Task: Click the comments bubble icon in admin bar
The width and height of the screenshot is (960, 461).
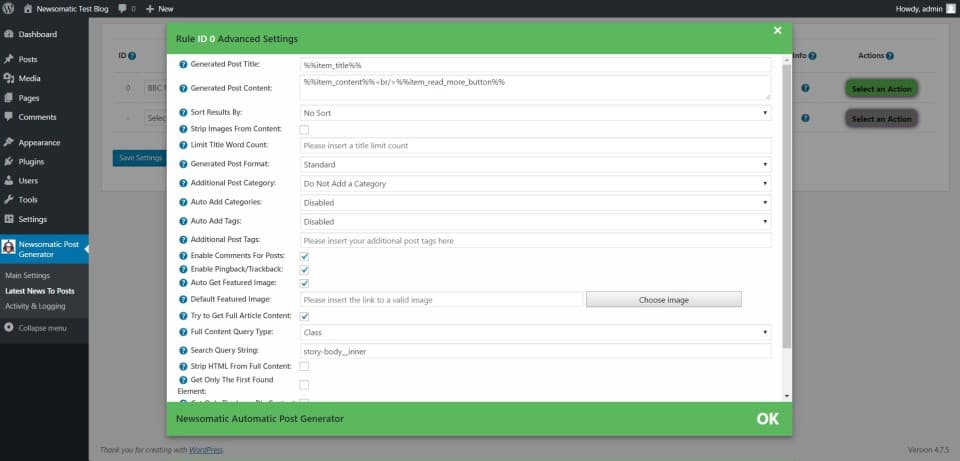Action: click(x=122, y=9)
